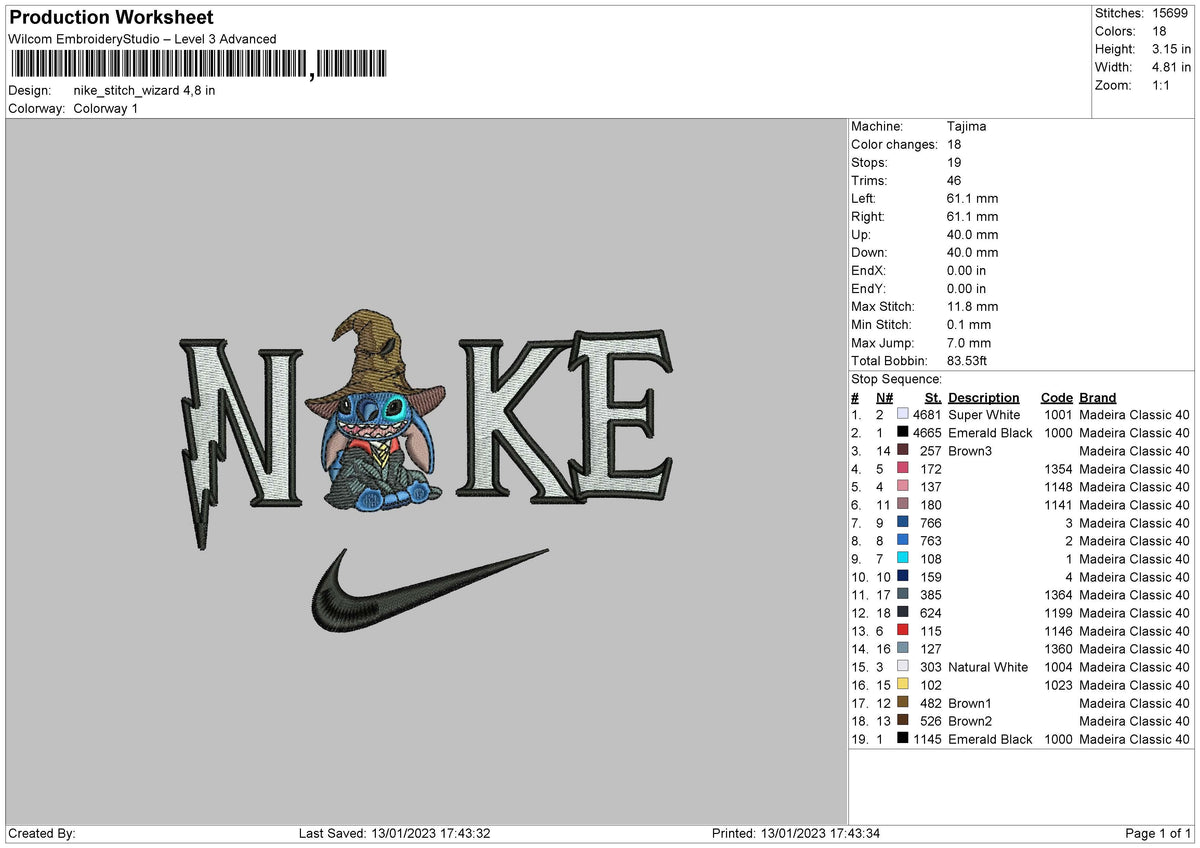The image size is (1200, 848).
Task: Click the 'Colorway 1' value
Action: pyautogui.click(x=106, y=108)
